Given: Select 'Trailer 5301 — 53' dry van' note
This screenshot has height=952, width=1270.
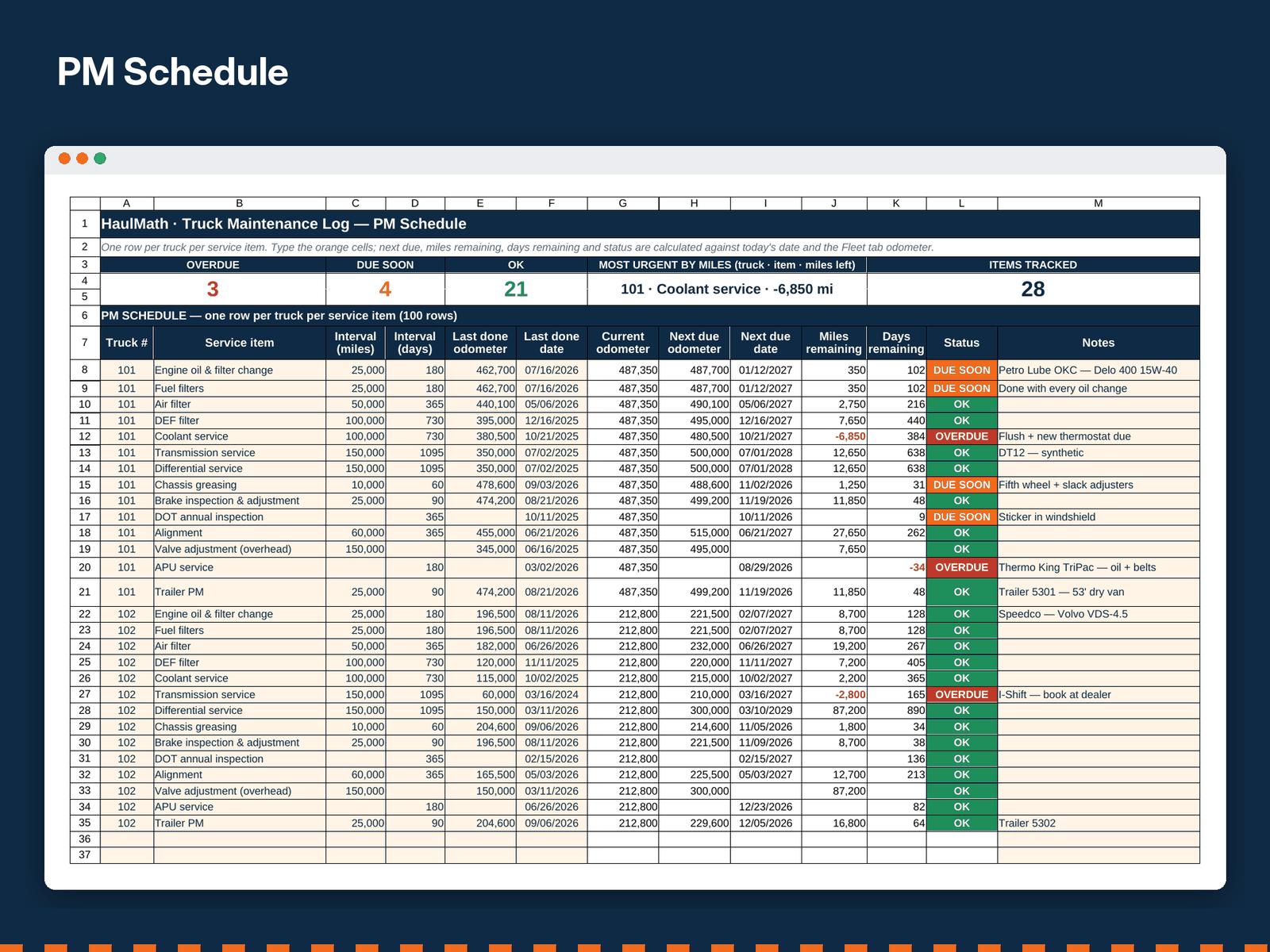Looking at the screenshot, I should [x=1099, y=592].
